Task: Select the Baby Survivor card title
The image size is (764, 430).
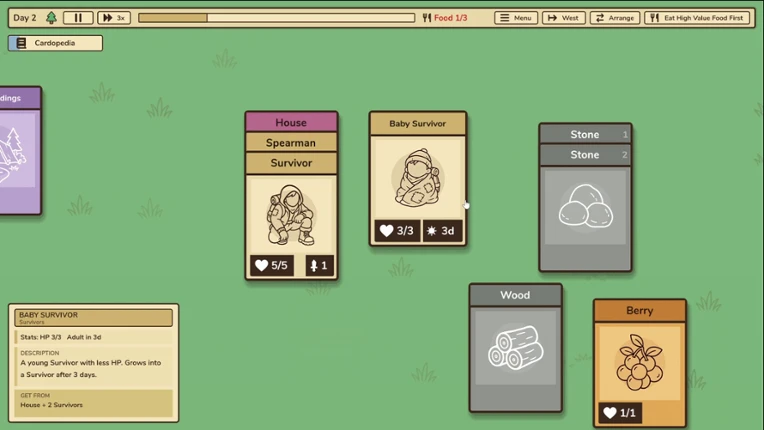Action: tap(418, 124)
